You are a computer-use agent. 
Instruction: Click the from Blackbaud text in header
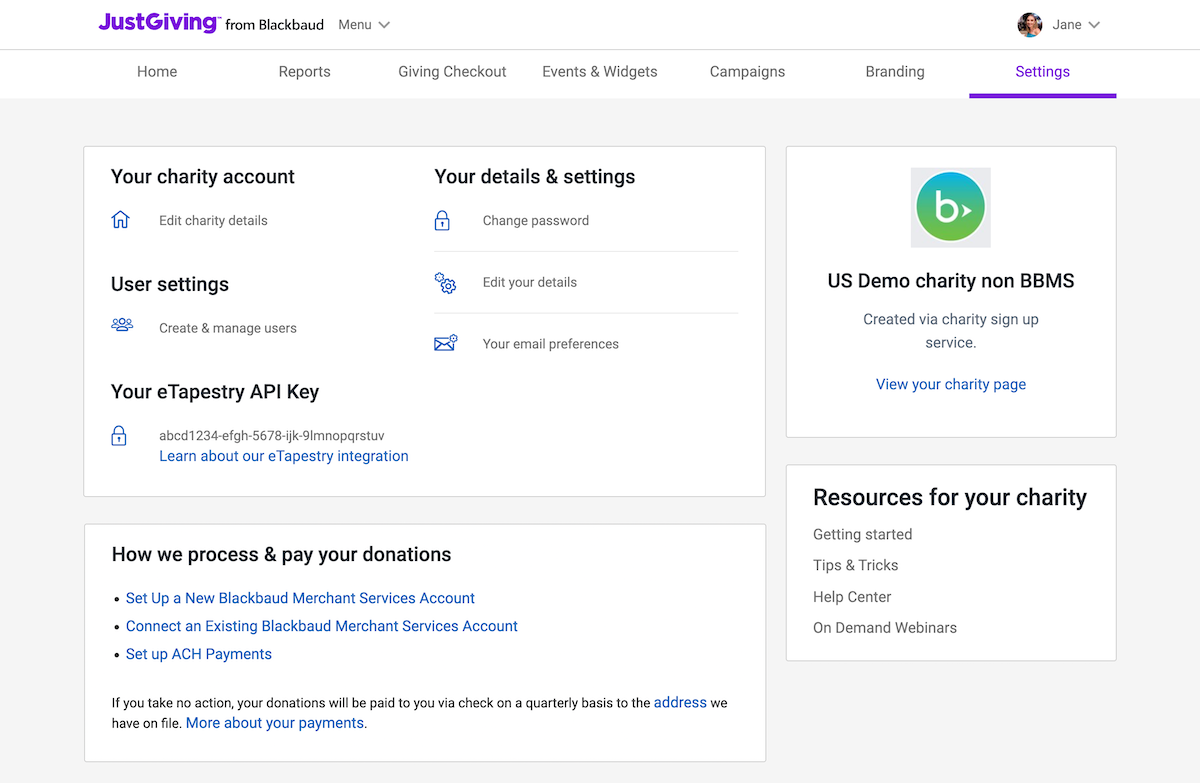point(275,25)
